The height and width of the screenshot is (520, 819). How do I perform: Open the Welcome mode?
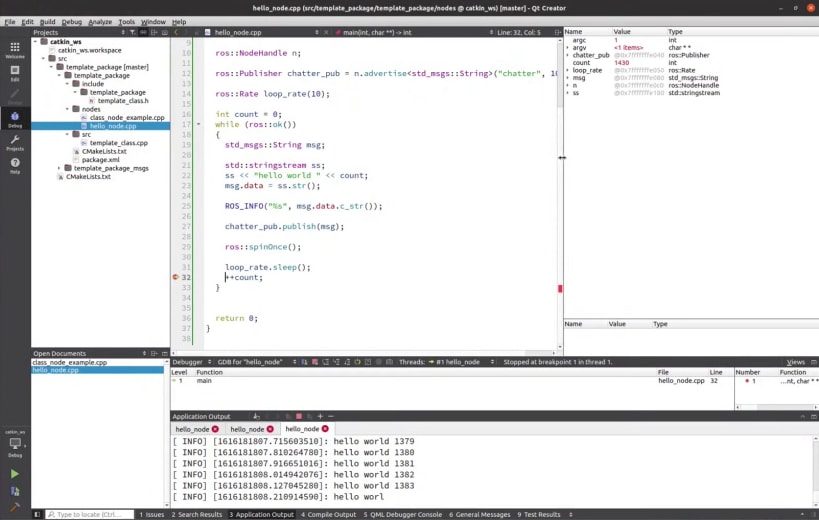point(15,50)
